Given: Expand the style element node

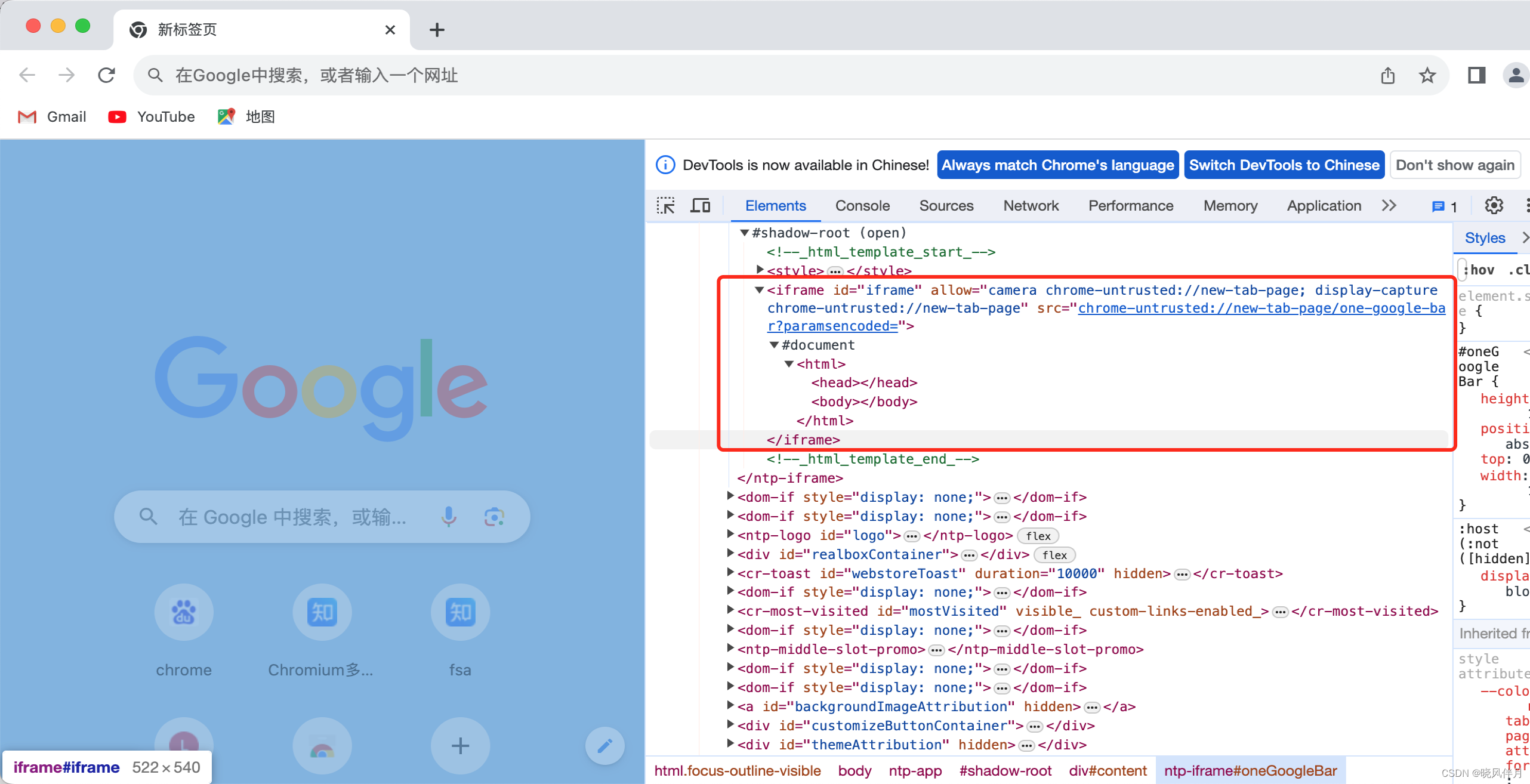Looking at the screenshot, I should (x=760, y=270).
